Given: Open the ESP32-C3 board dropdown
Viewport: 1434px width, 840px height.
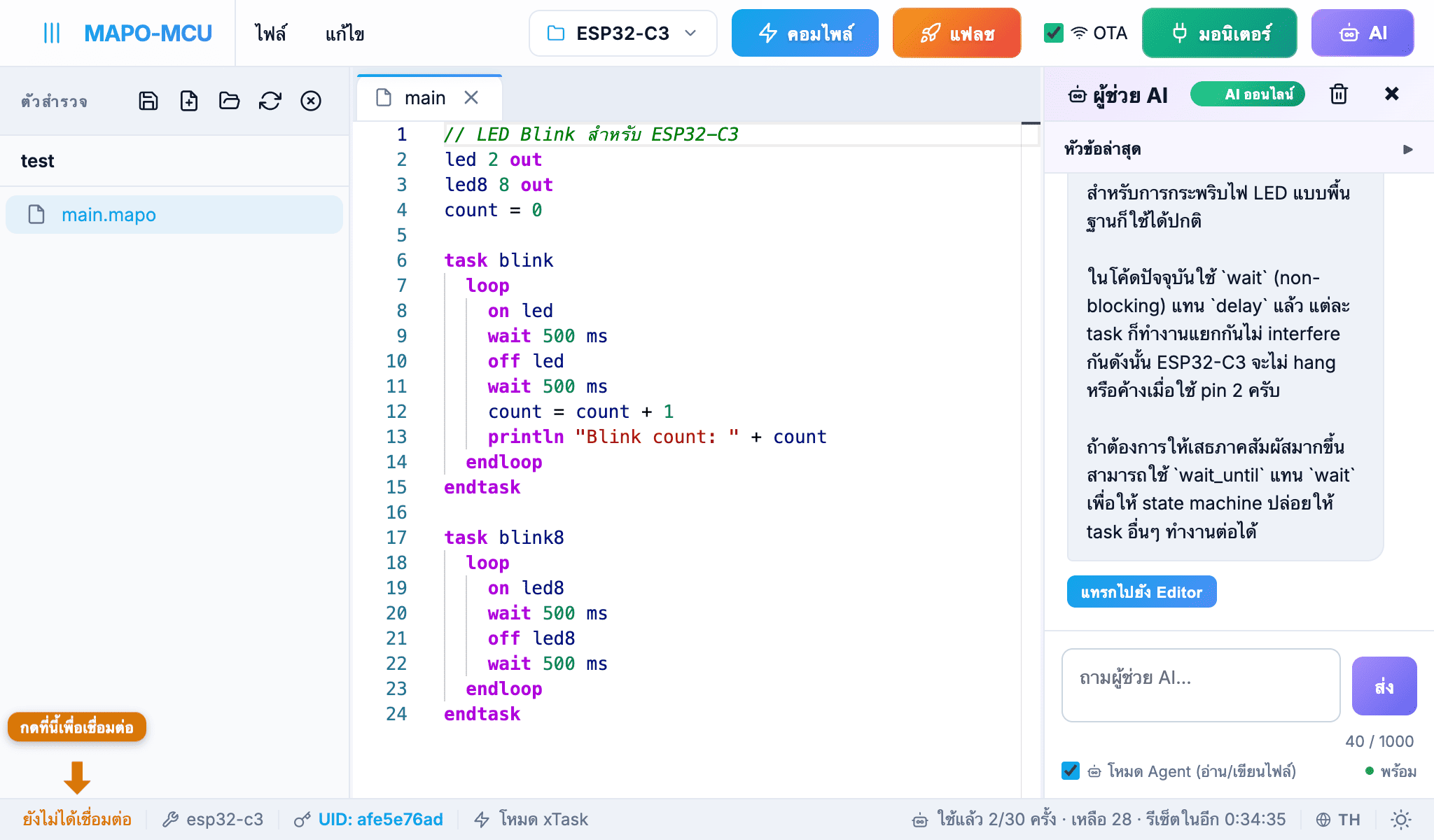Looking at the screenshot, I should [623, 33].
